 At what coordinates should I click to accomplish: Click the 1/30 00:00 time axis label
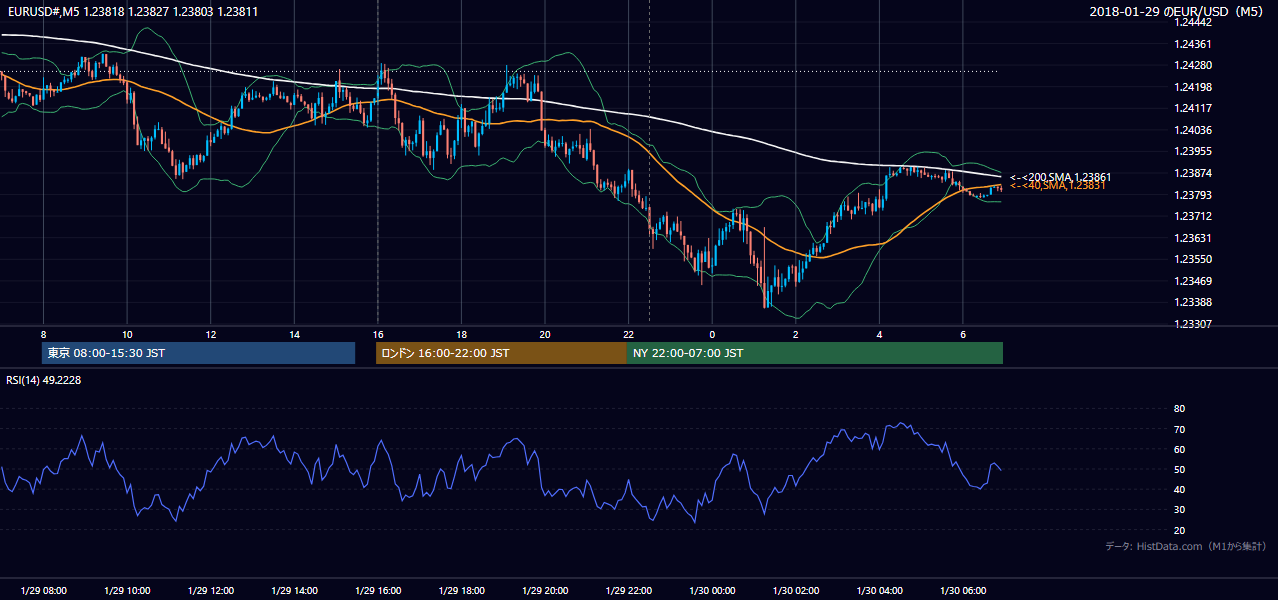711,591
